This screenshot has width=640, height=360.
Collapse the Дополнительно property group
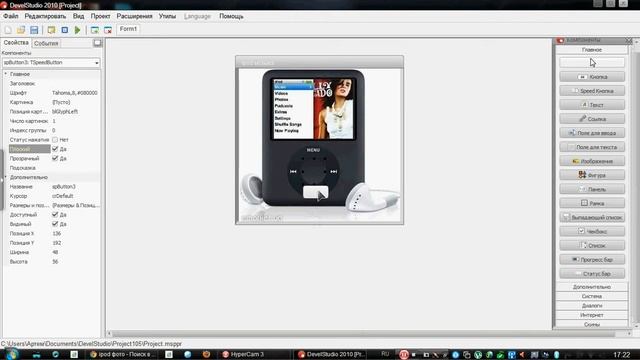pyautogui.click(x=6, y=177)
